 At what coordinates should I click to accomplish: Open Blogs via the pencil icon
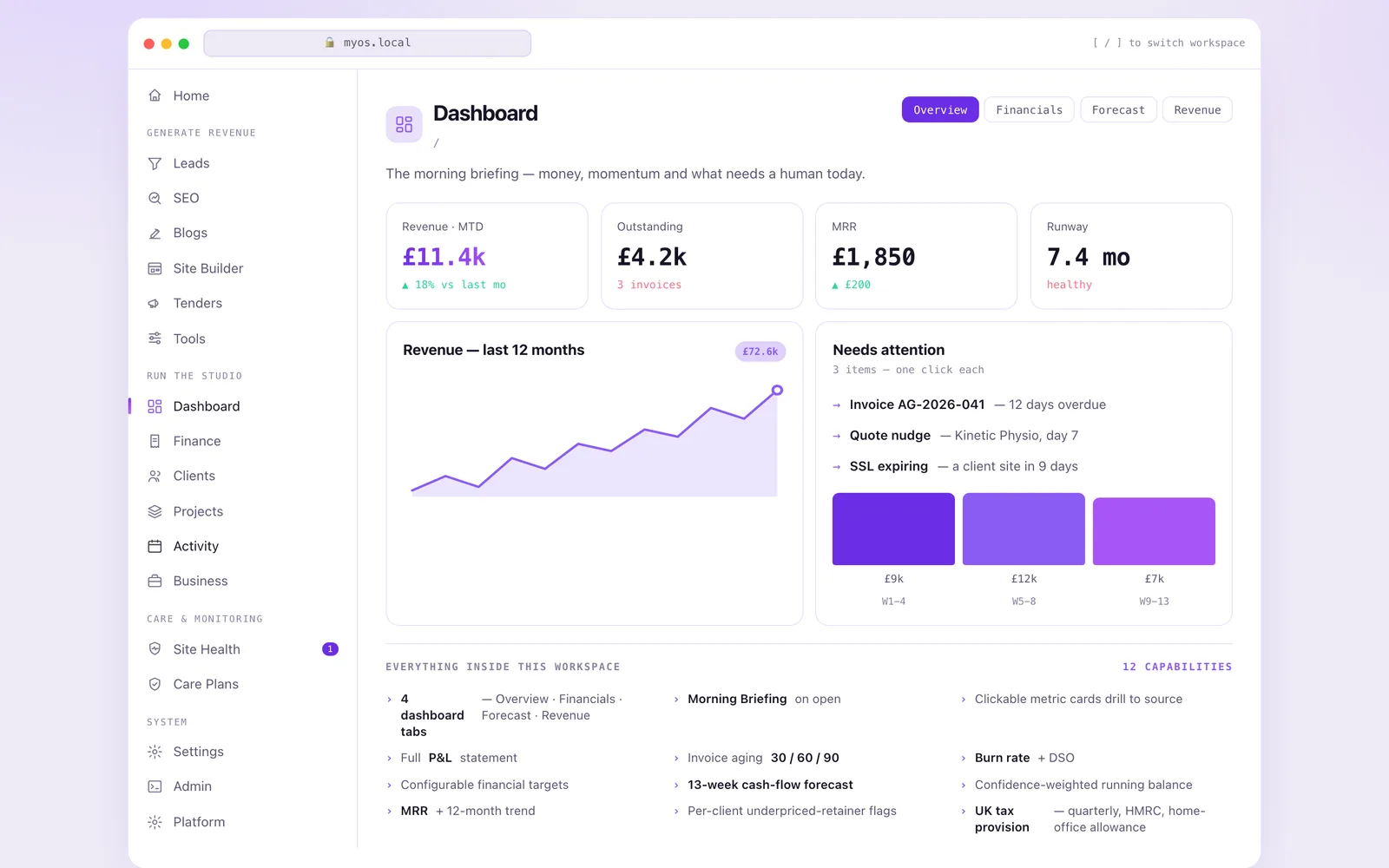155,233
